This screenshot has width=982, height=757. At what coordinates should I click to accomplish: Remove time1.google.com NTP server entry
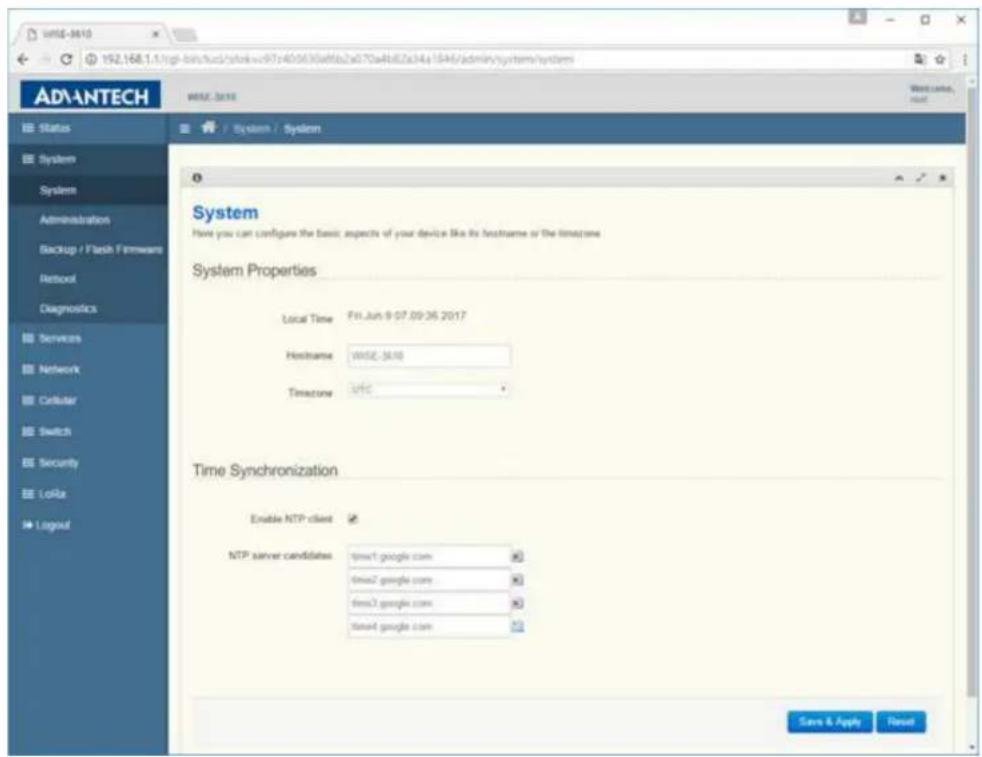[517, 557]
